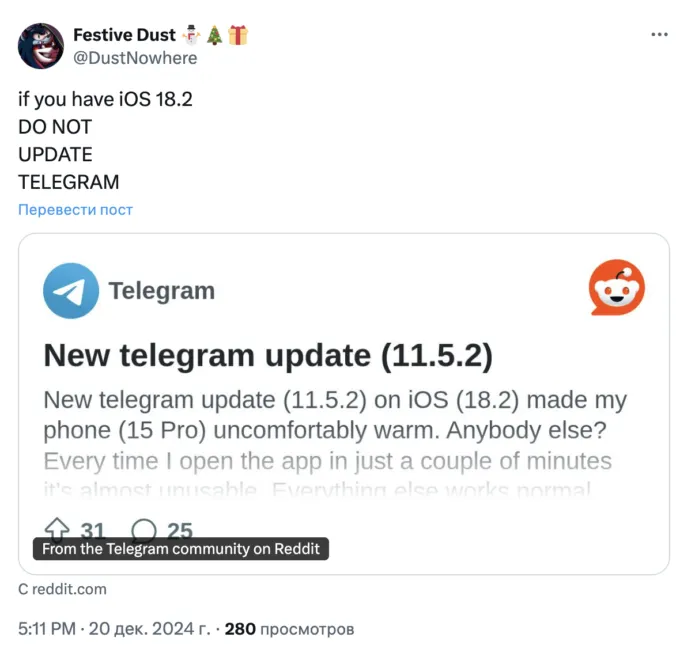Click the Festive Dust display name
Screen dimensions: 680x645
tap(124, 35)
